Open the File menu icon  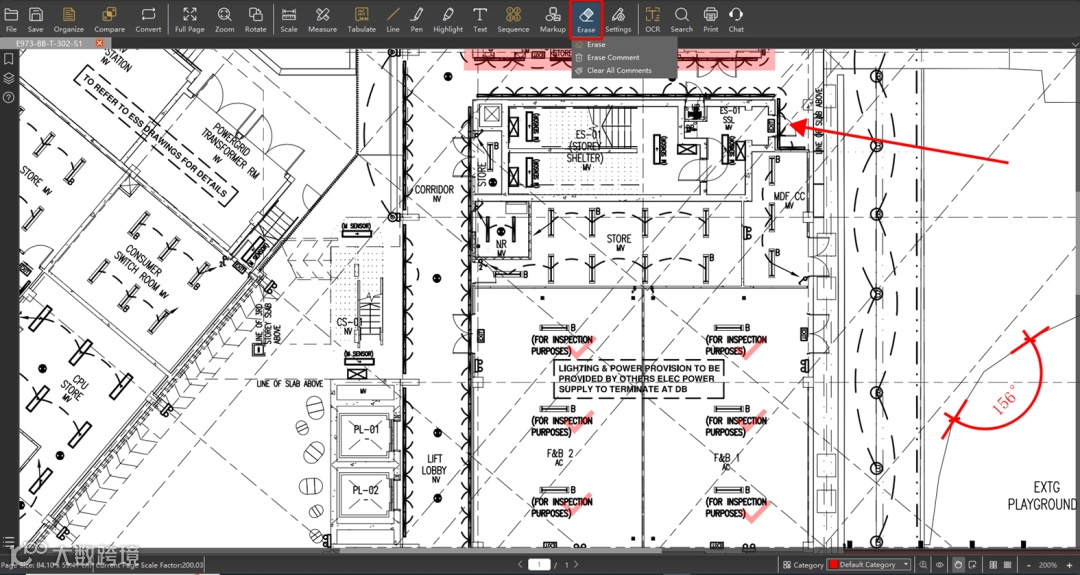pos(11,19)
